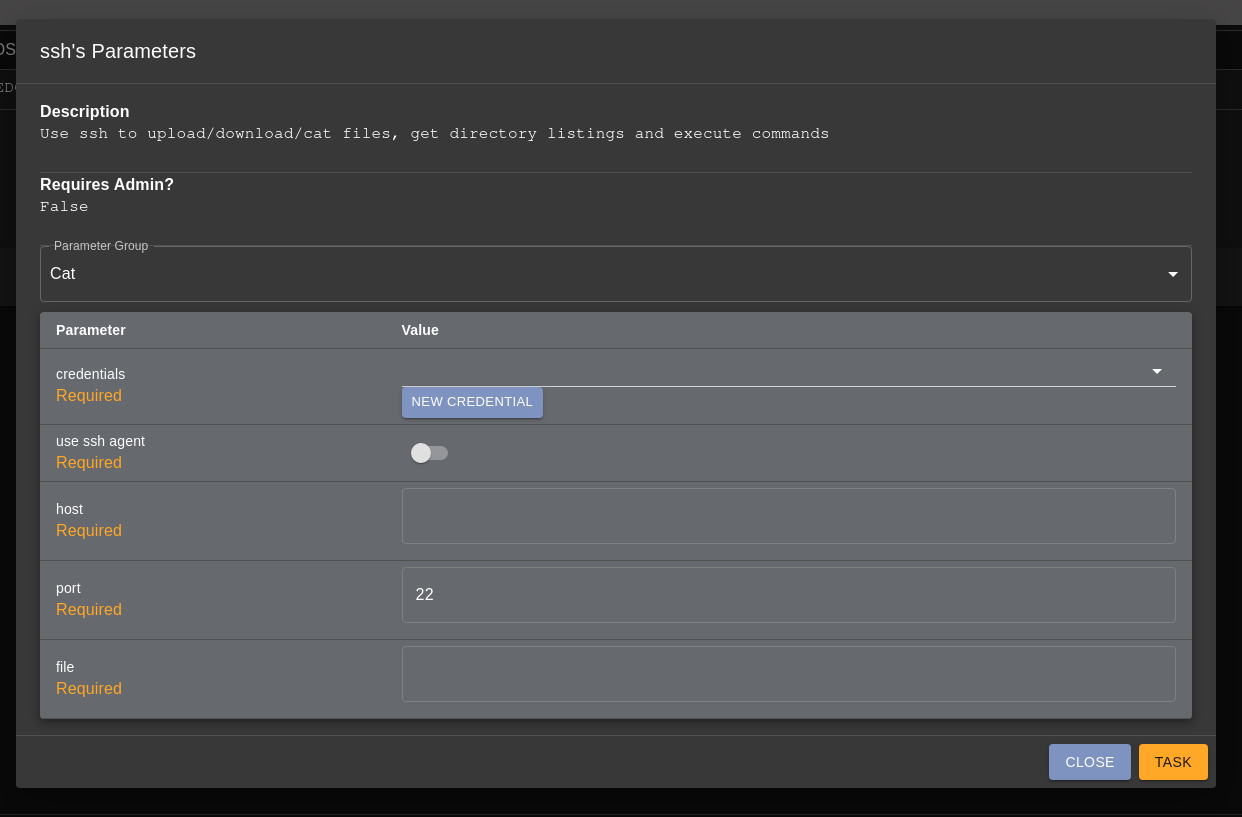Click the 'Required' label under credentials
1242x817 pixels.
89,395
